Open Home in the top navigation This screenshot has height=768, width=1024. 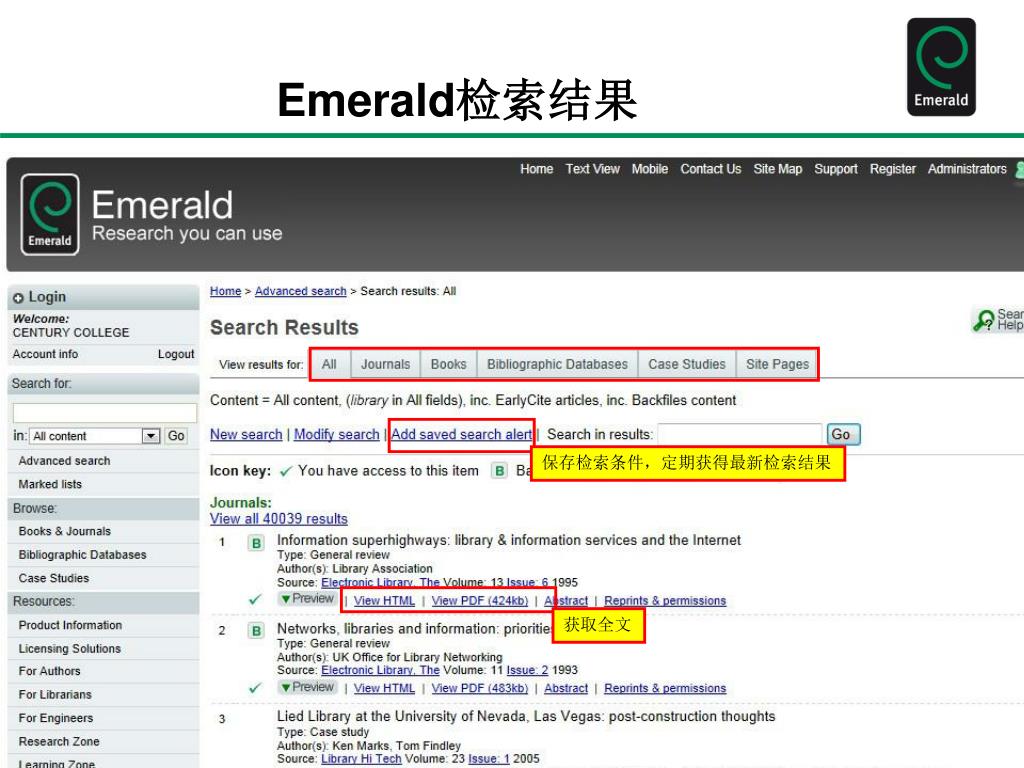coord(536,169)
